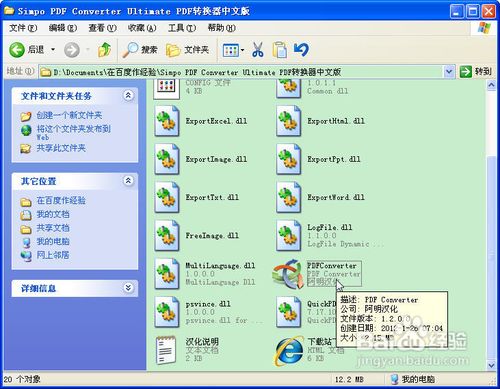Viewport: 500px width, 389px height.
Task: Open the Tools (工具) menu
Action: click(182, 28)
